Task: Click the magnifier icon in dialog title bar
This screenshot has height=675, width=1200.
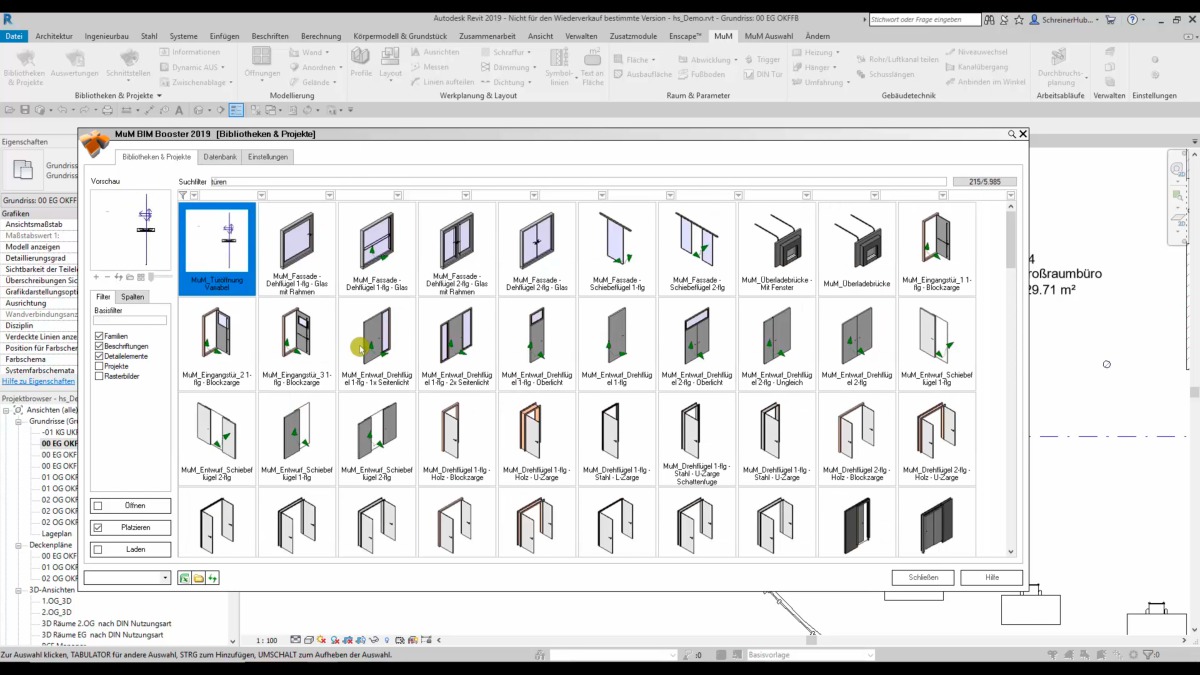Action: 1012,134
